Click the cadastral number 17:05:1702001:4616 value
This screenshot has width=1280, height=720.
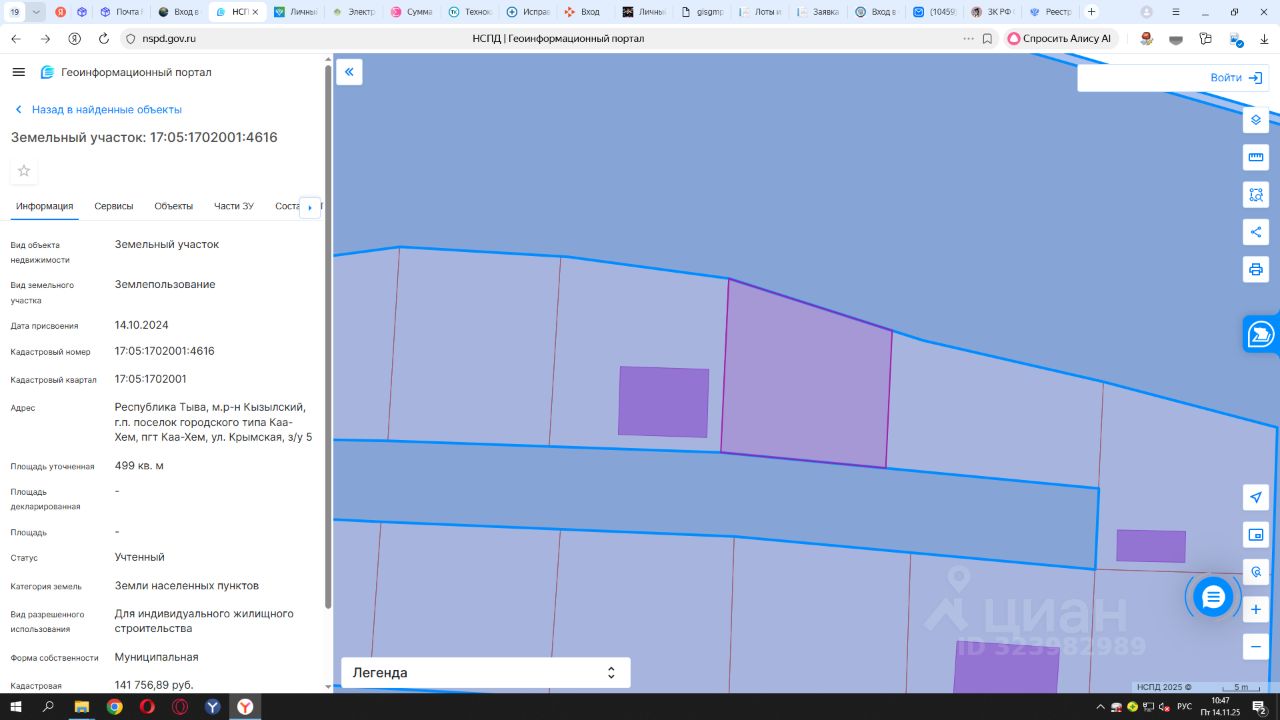coord(165,352)
